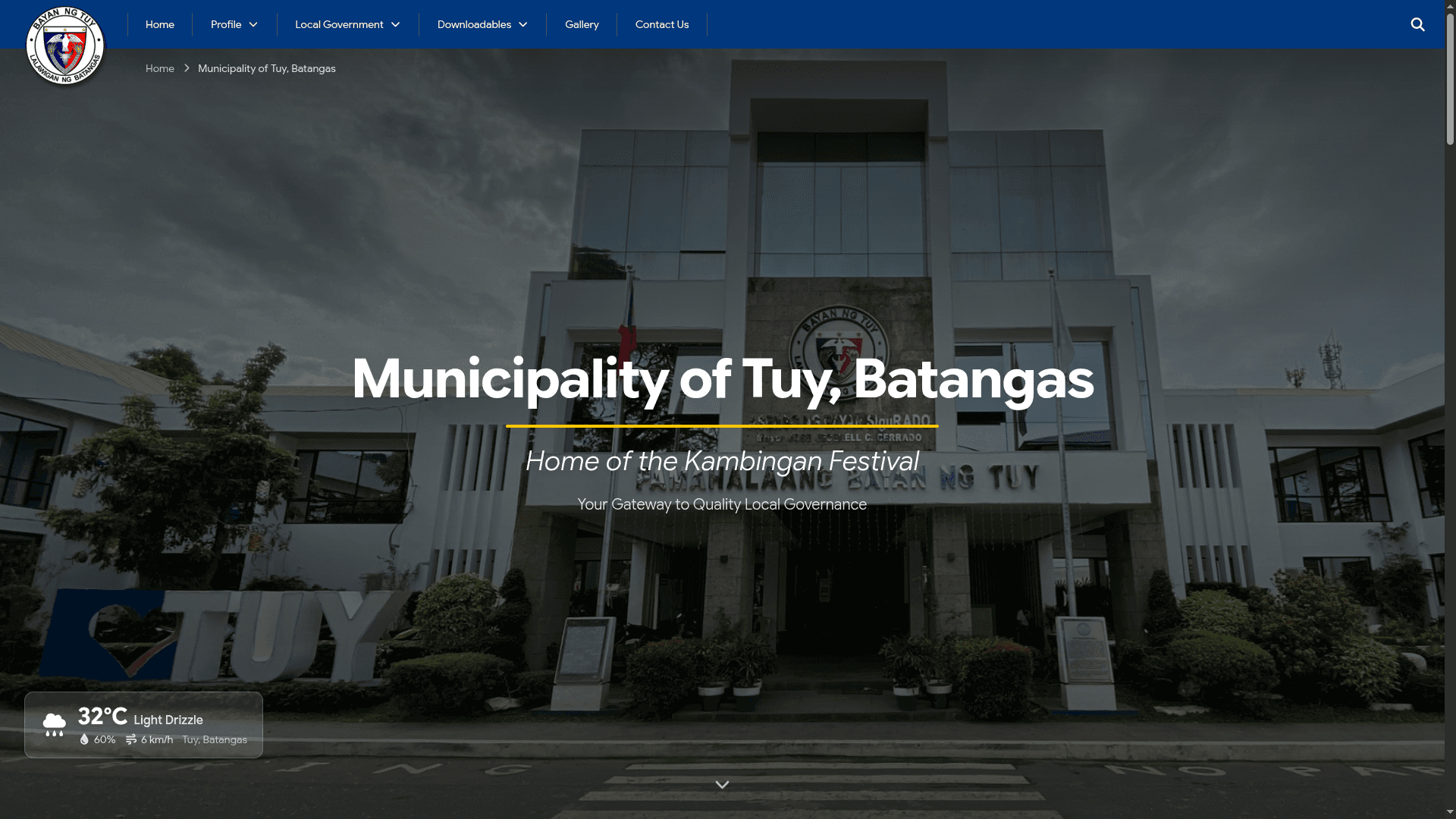1456x819 pixels.
Task: Click the Home of the Kambingan Festival subtitle
Action: click(x=722, y=461)
